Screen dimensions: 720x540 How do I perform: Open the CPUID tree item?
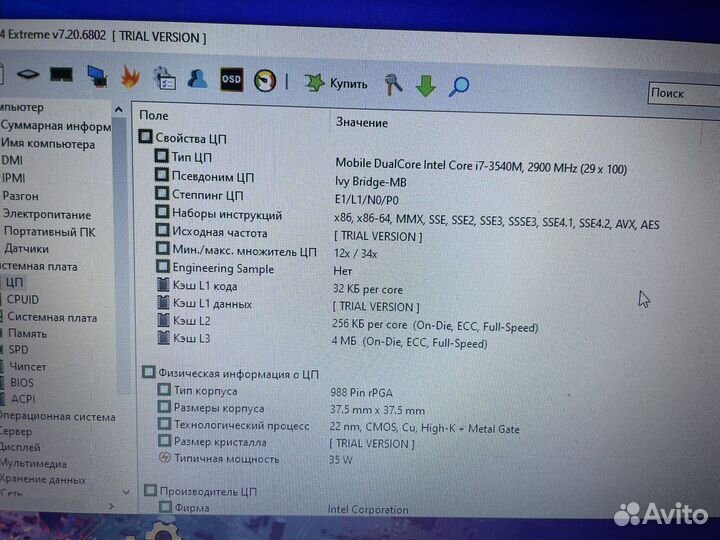[x=22, y=299]
